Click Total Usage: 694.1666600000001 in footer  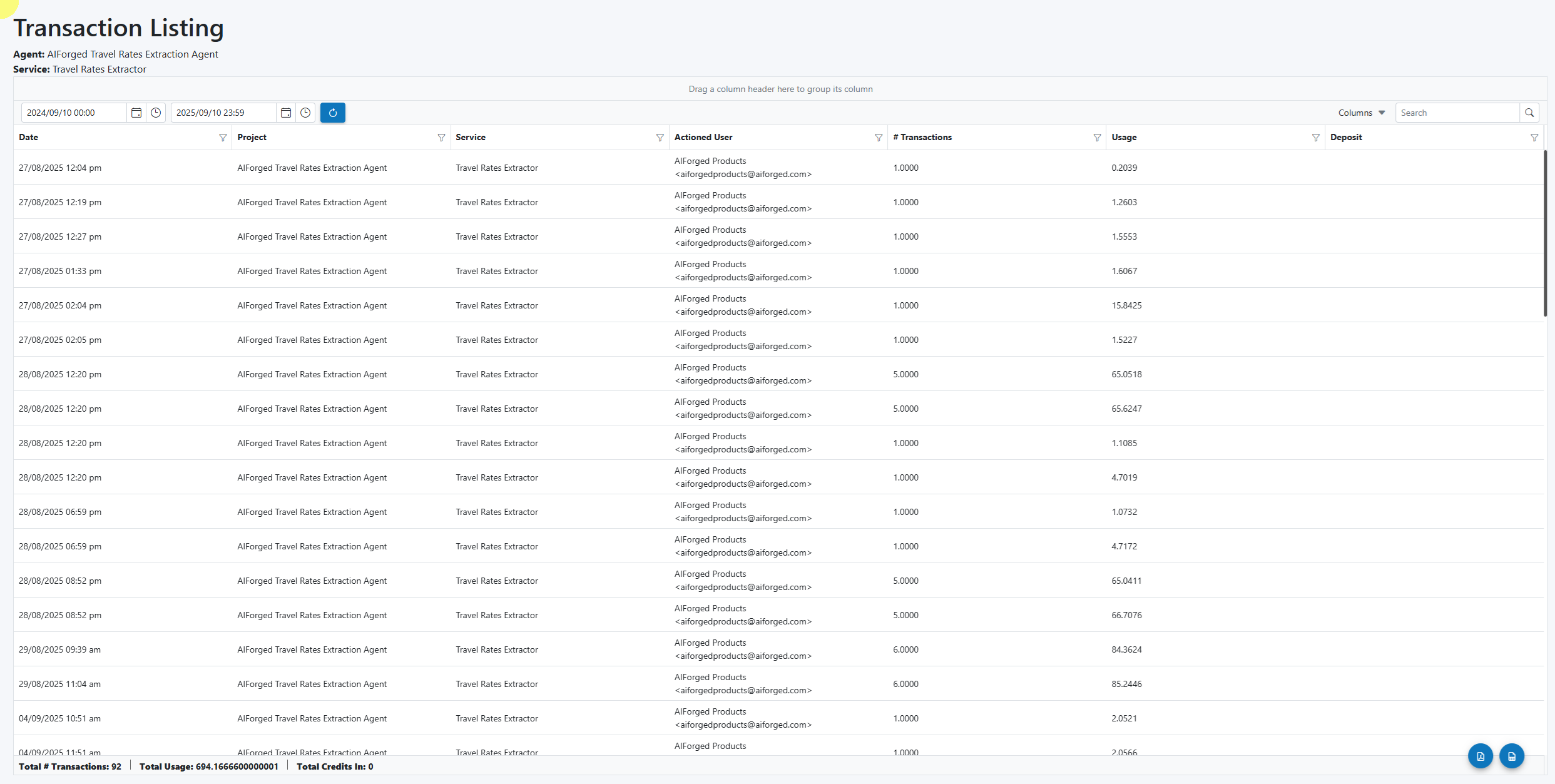[x=209, y=766]
